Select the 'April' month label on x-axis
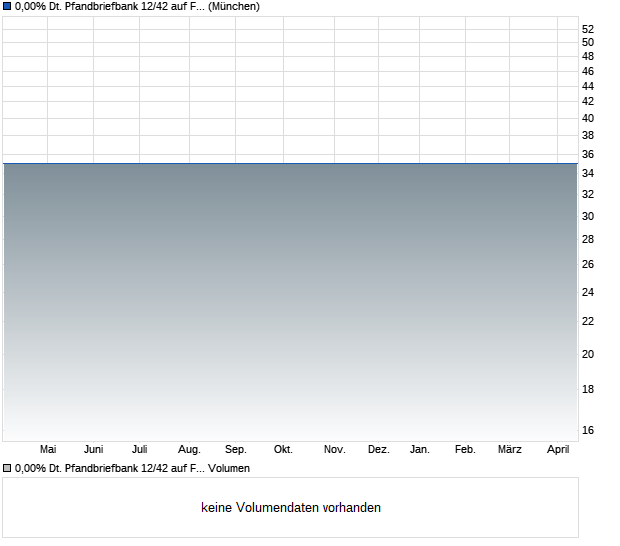This screenshot has width=620, height=546. (557, 450)
